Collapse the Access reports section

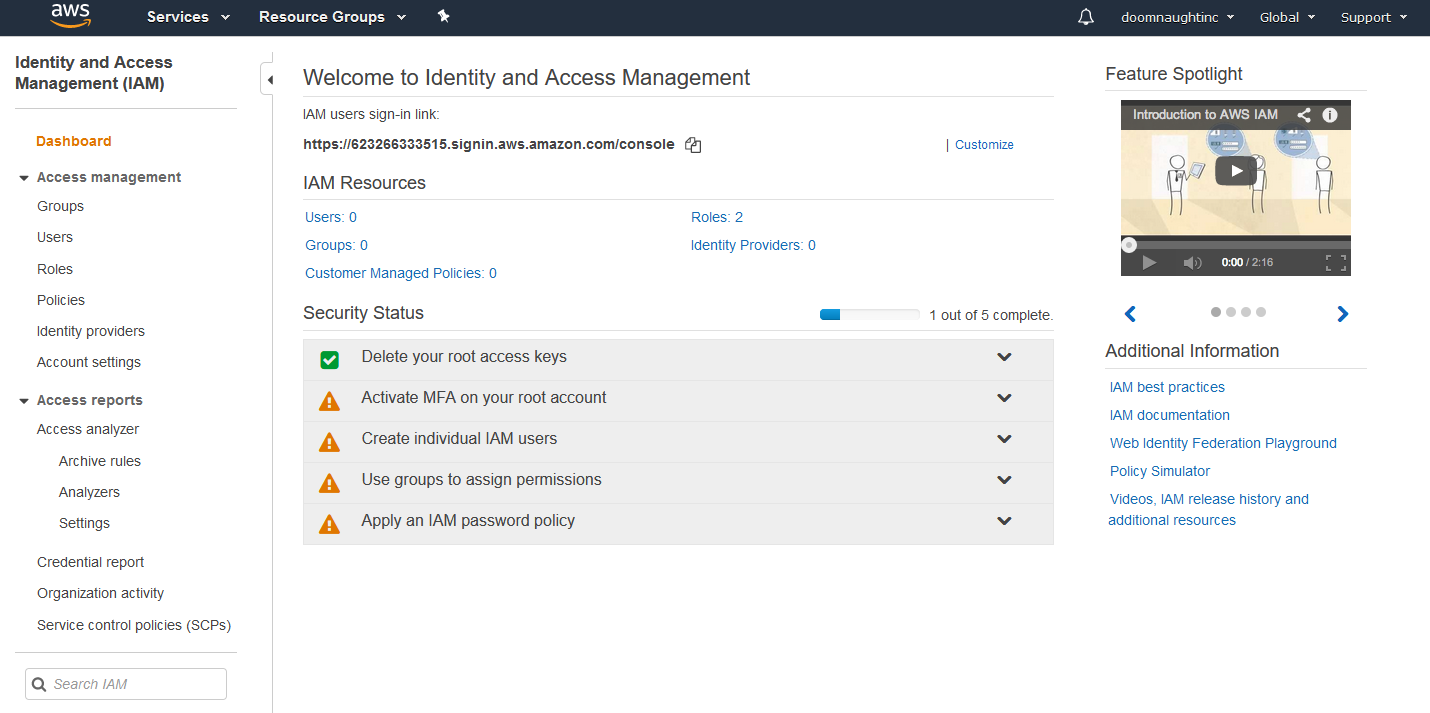[x=24, y=401]
